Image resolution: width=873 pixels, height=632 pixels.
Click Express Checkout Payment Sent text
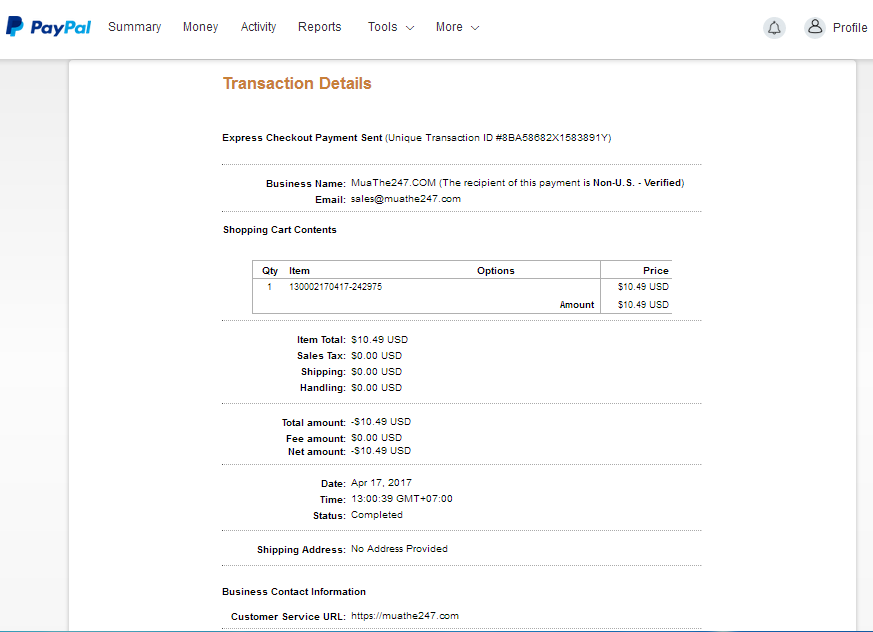pyautogui.click(x=302, y=138)
